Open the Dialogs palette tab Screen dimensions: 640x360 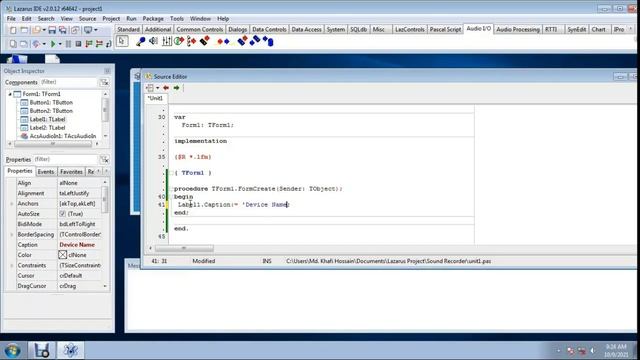point(238,29)
